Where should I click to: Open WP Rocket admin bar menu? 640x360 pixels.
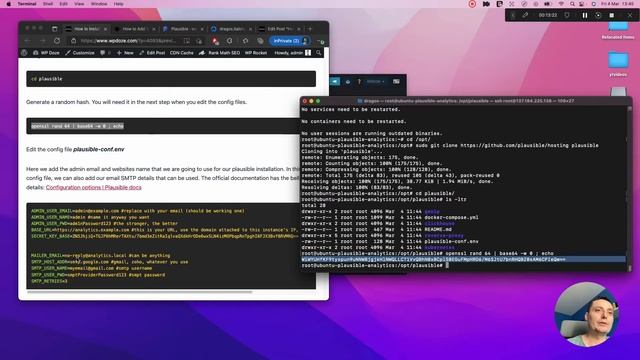point(256,53)
